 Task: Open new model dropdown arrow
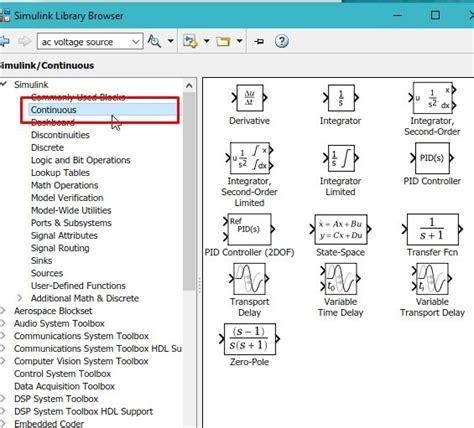(207, 41)
